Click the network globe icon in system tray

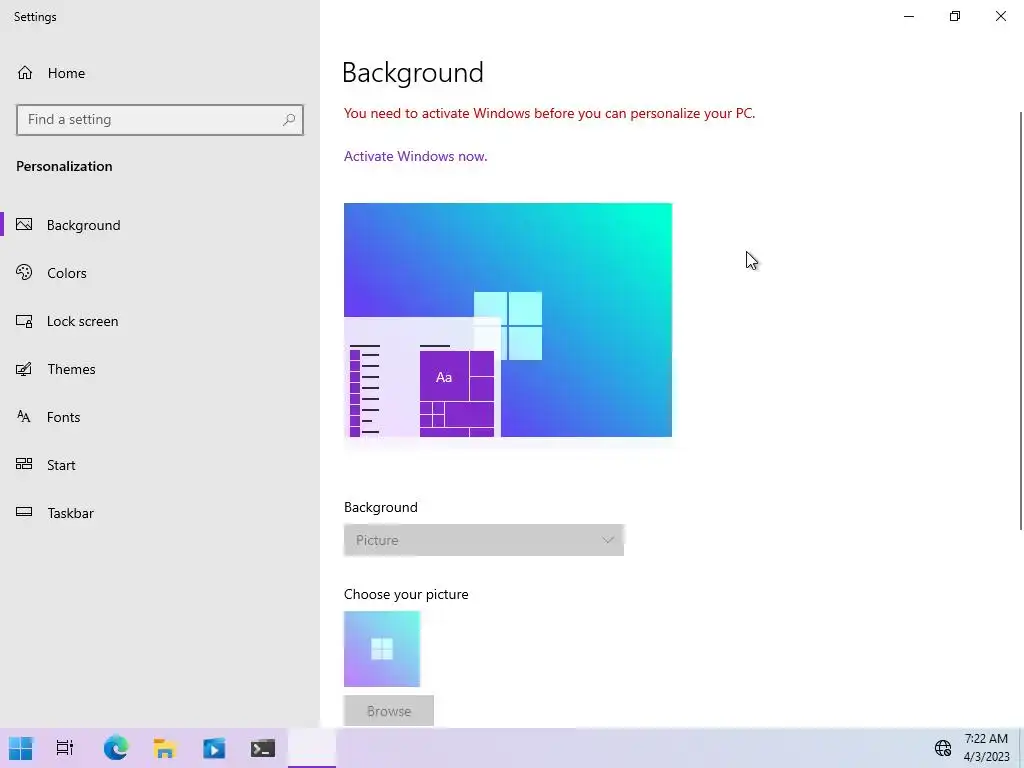point(943,748)
